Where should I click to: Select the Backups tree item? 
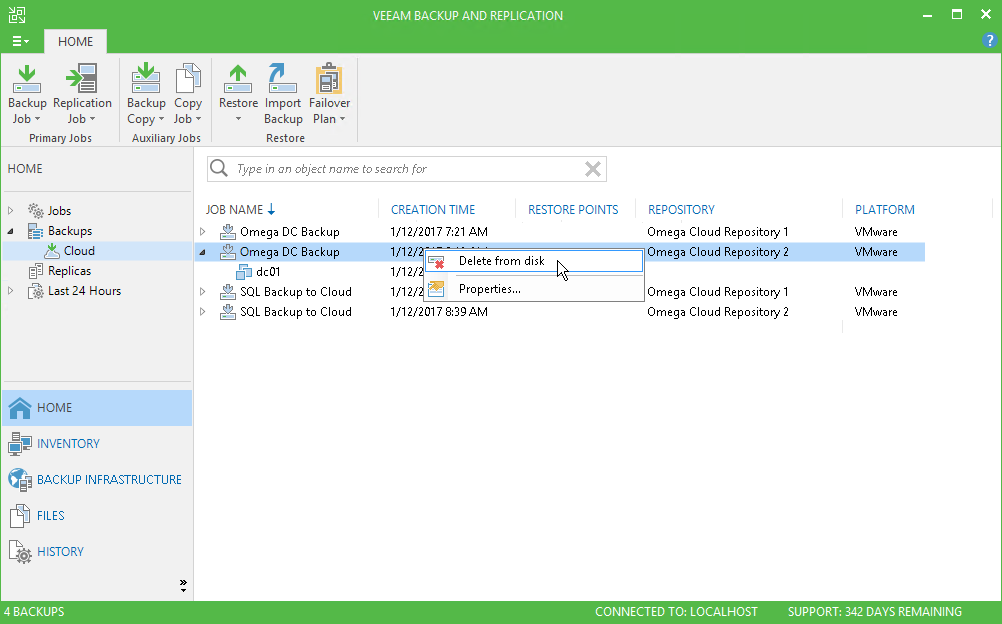pyautogui.click(x=70, y=231)
